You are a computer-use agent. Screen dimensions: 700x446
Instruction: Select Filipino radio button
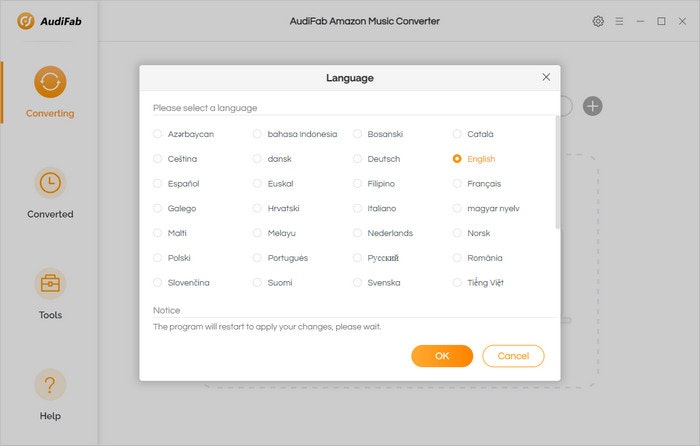[x=357, y=183]
